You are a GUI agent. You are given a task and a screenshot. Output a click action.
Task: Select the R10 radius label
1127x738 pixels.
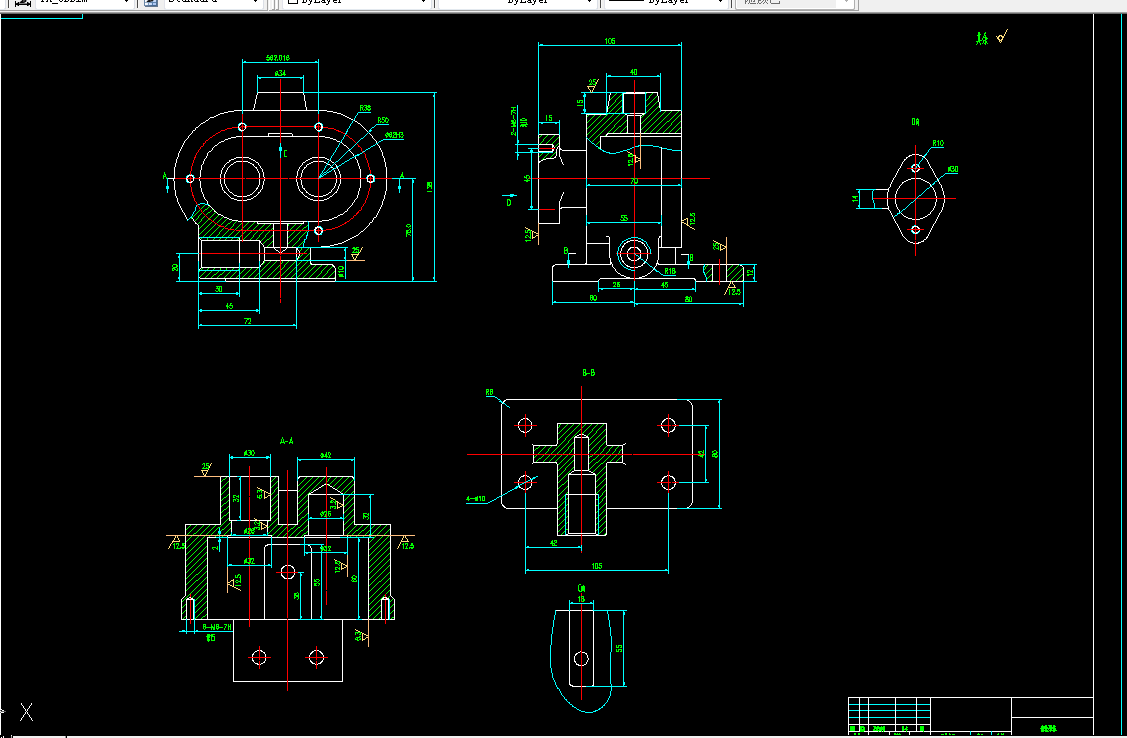click(938, 143)
